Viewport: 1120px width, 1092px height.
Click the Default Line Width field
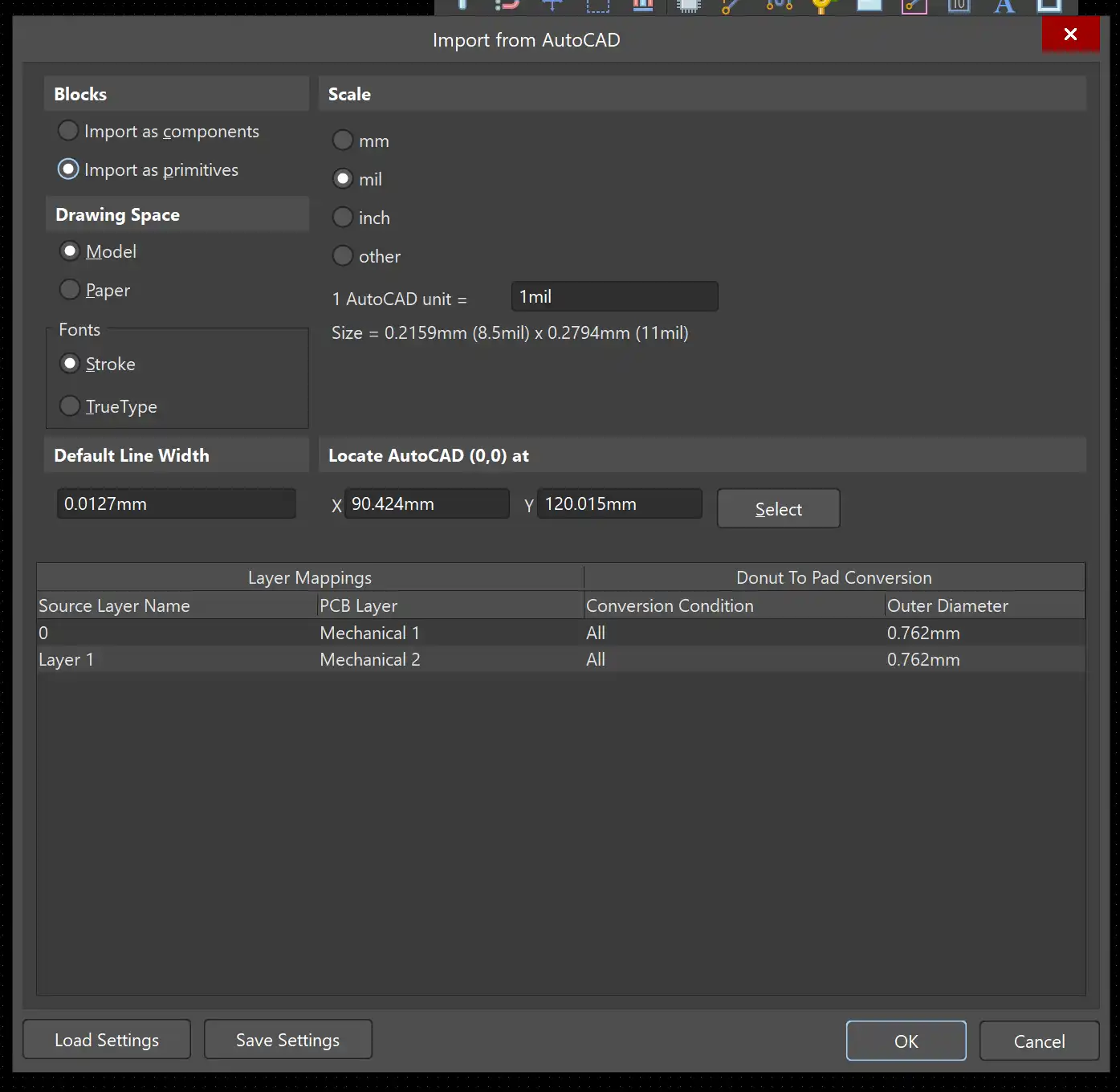click(177, 503)
